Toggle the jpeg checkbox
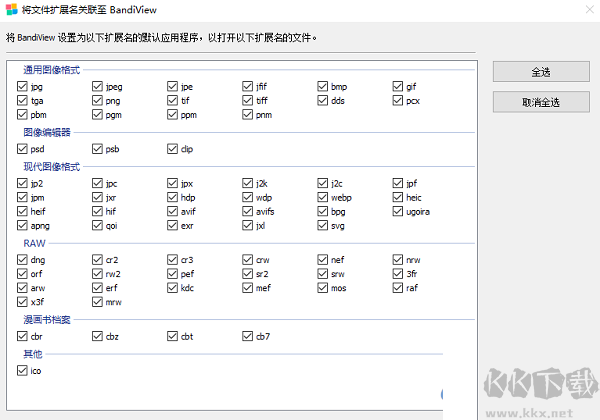Viewport: 600px width, 420px height. tap(97, 86)
